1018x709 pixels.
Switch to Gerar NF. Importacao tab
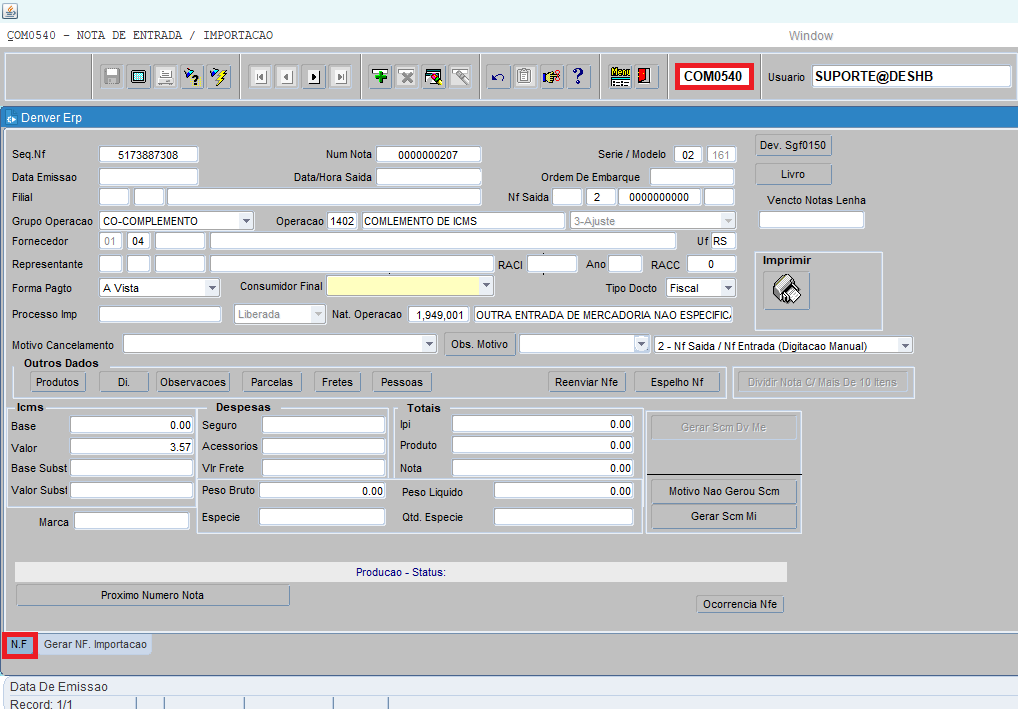[x=95, y=644]
